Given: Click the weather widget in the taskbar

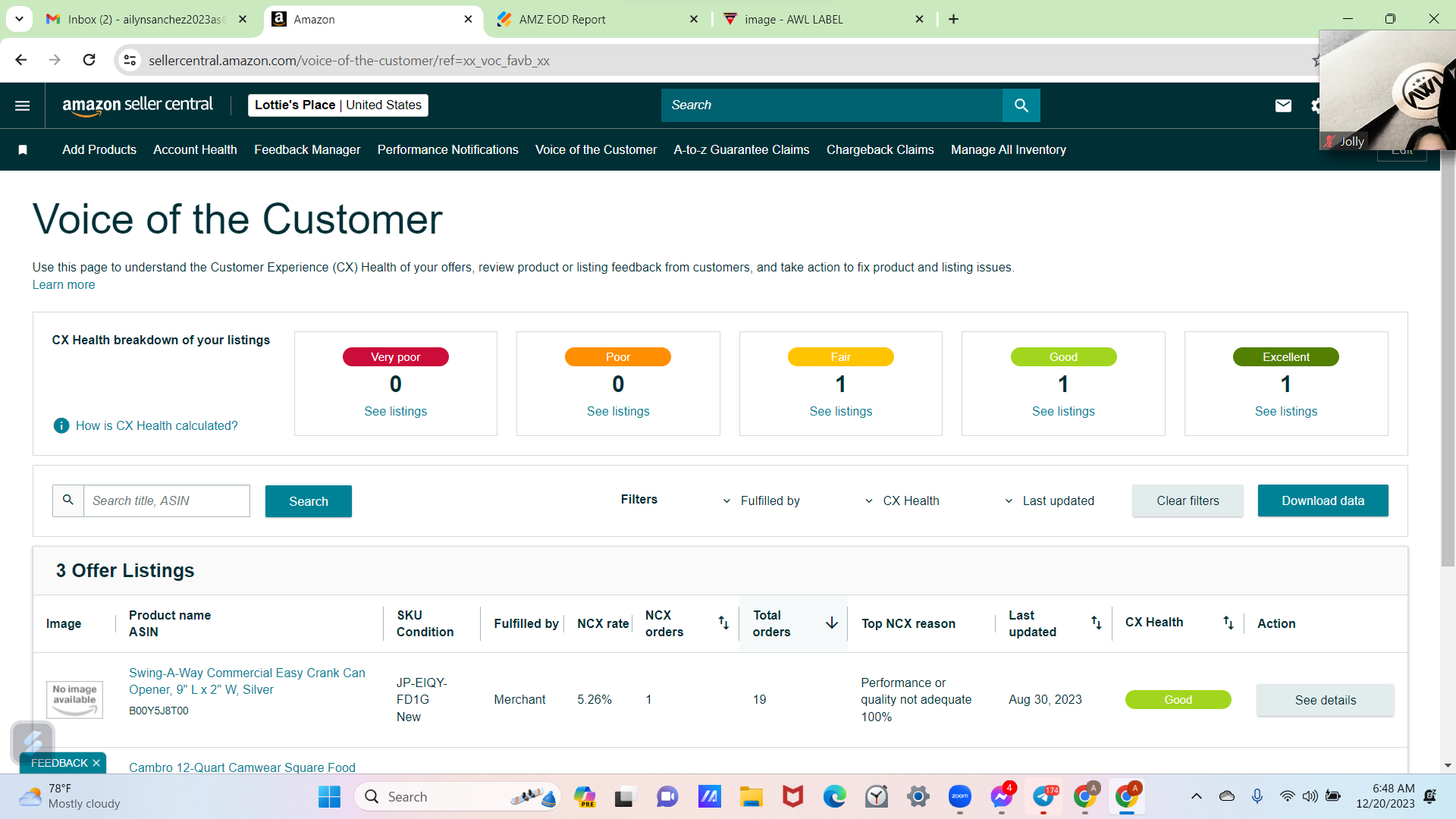Looking at the screenshot, I should (70, 797).
